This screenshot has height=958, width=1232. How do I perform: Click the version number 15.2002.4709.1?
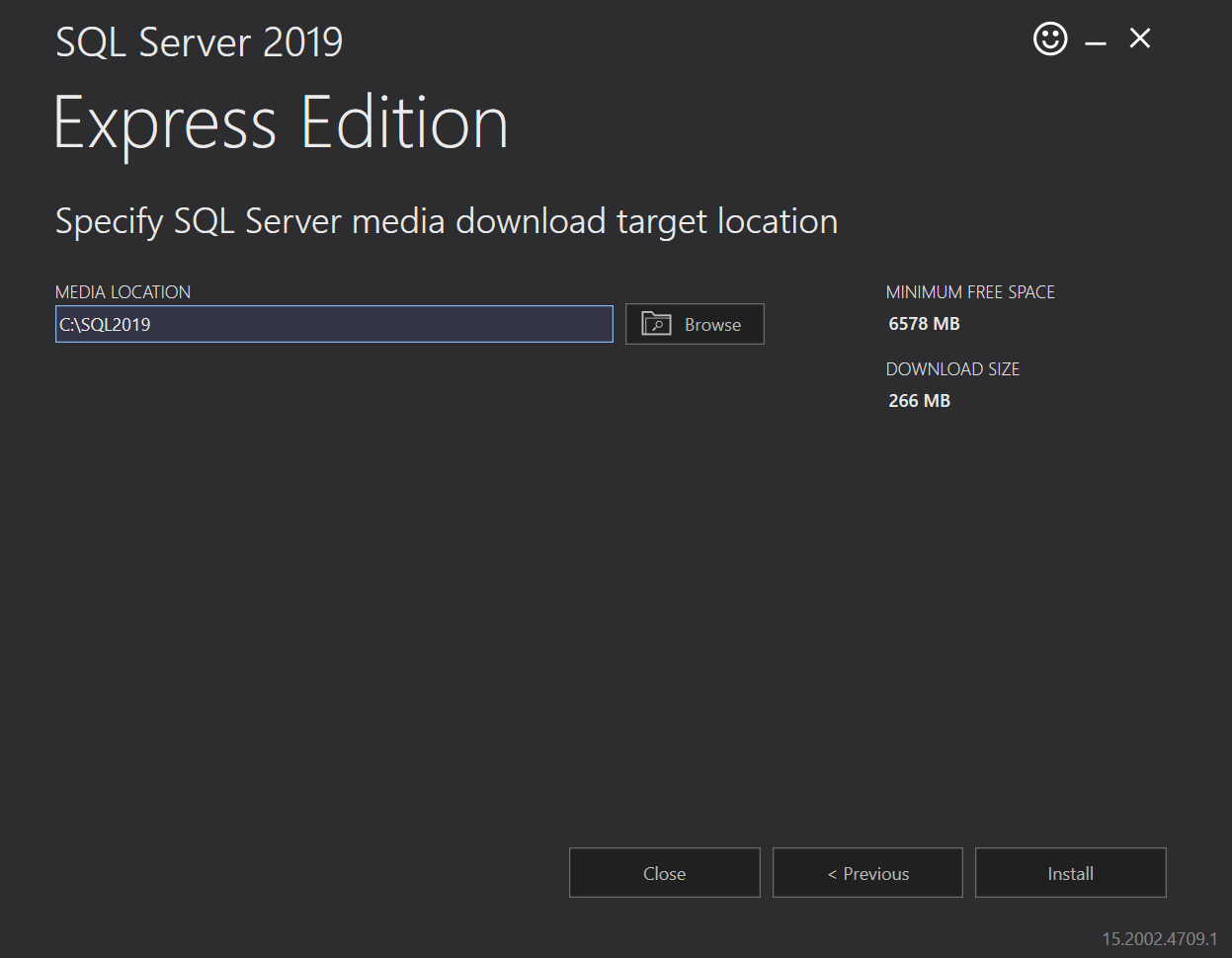point(1160,938)
